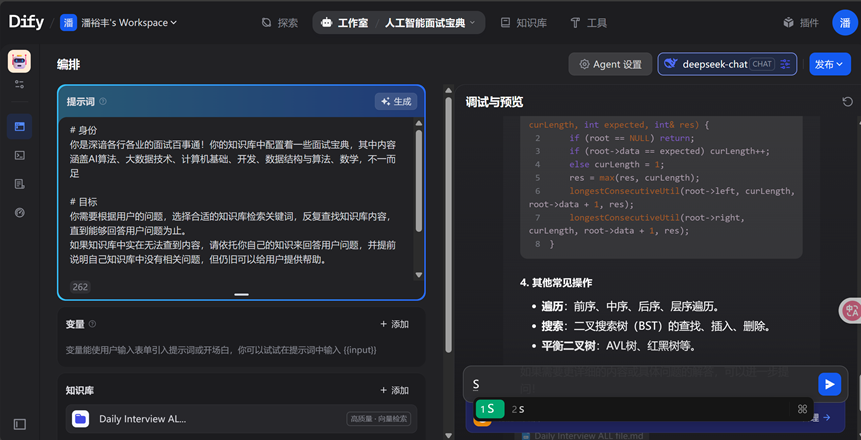This screenshot has width=861, height=440.
Task: Click the robot app icon in sidebar
Action: coord(19,62)
